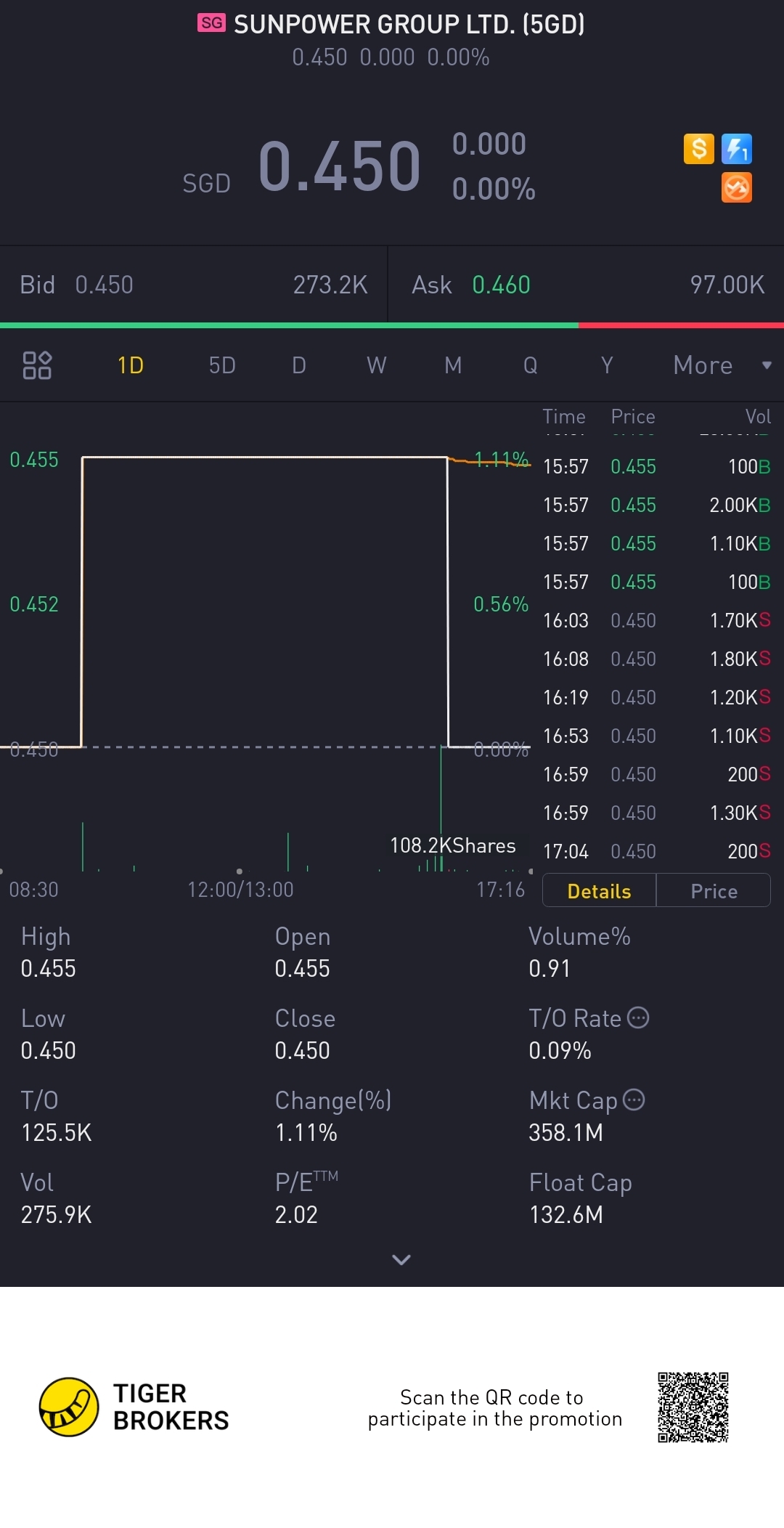Tap the blue lightning bolt badge icon
Image resolution: width=784 pixels, height=1528 pixels.
[x=737, y=149]
